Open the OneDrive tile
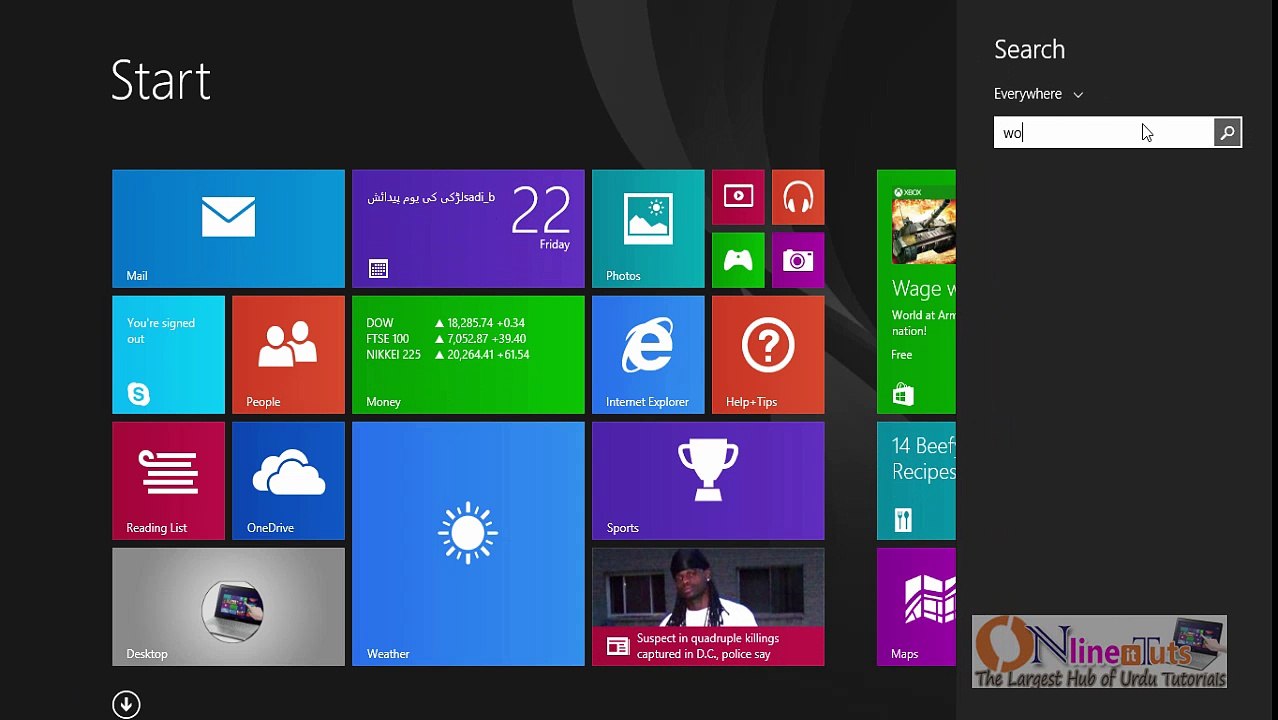 (x=288, y=481)
